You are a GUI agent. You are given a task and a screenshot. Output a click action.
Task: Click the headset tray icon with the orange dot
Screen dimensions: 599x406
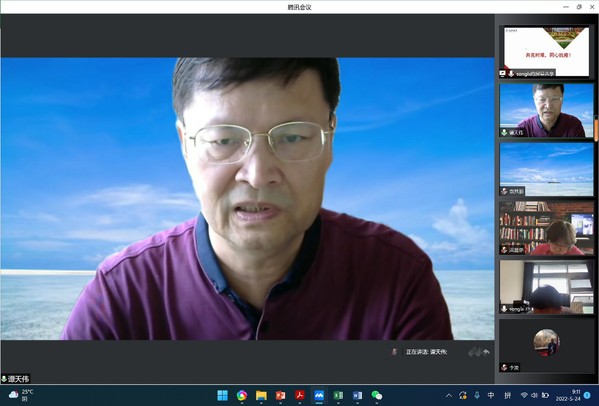[463, 395]
